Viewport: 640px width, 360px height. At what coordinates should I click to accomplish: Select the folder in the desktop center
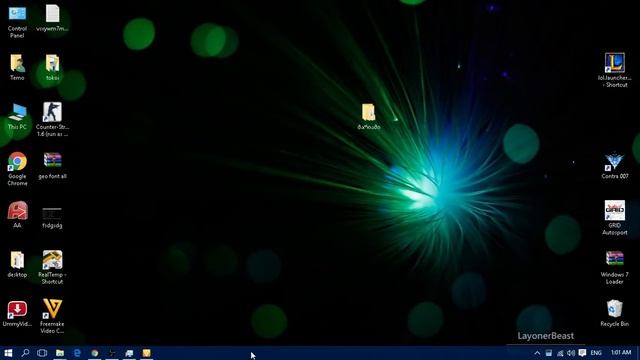coord(369,112)
